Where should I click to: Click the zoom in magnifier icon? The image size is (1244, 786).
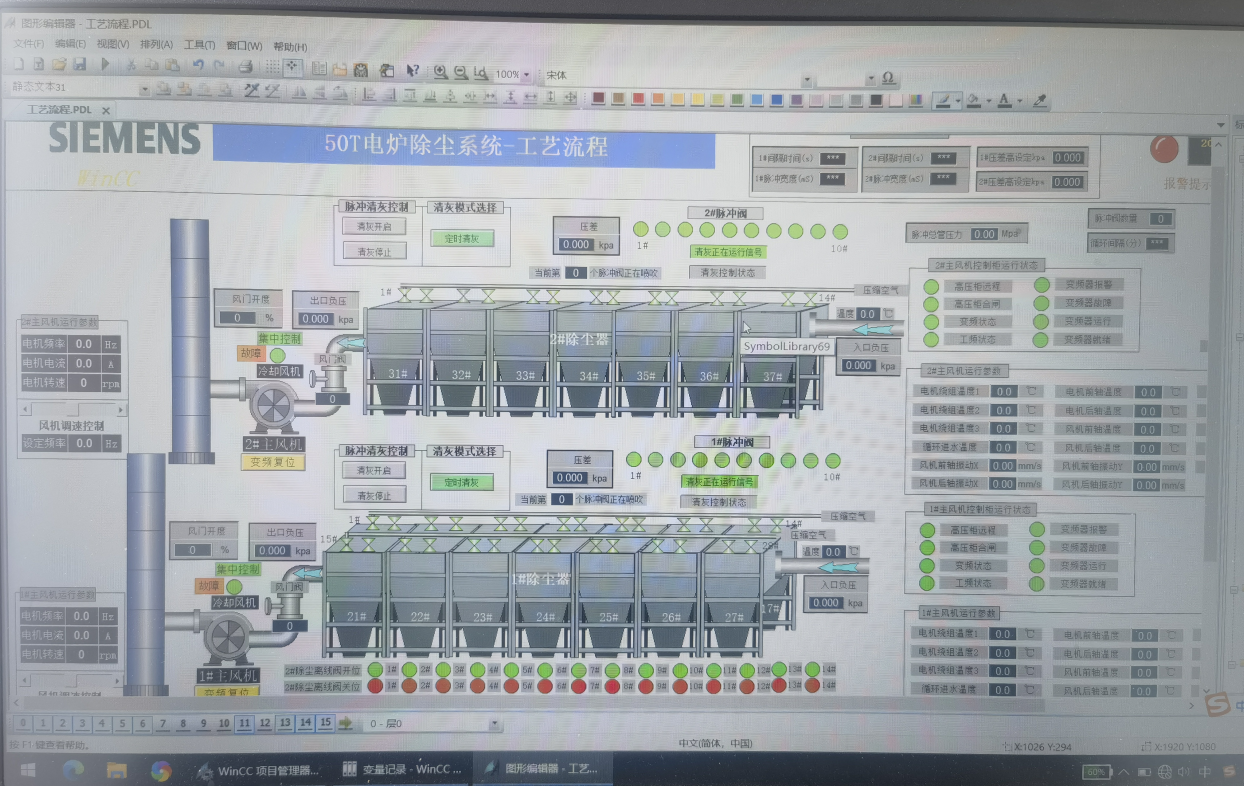pos(440,72)
